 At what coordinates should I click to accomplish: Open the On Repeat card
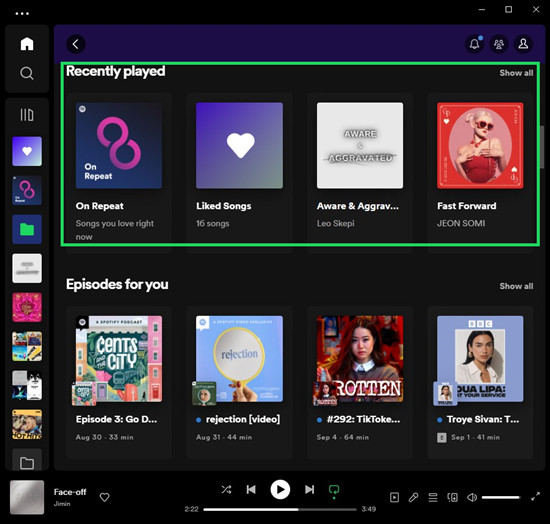point(119,172)
